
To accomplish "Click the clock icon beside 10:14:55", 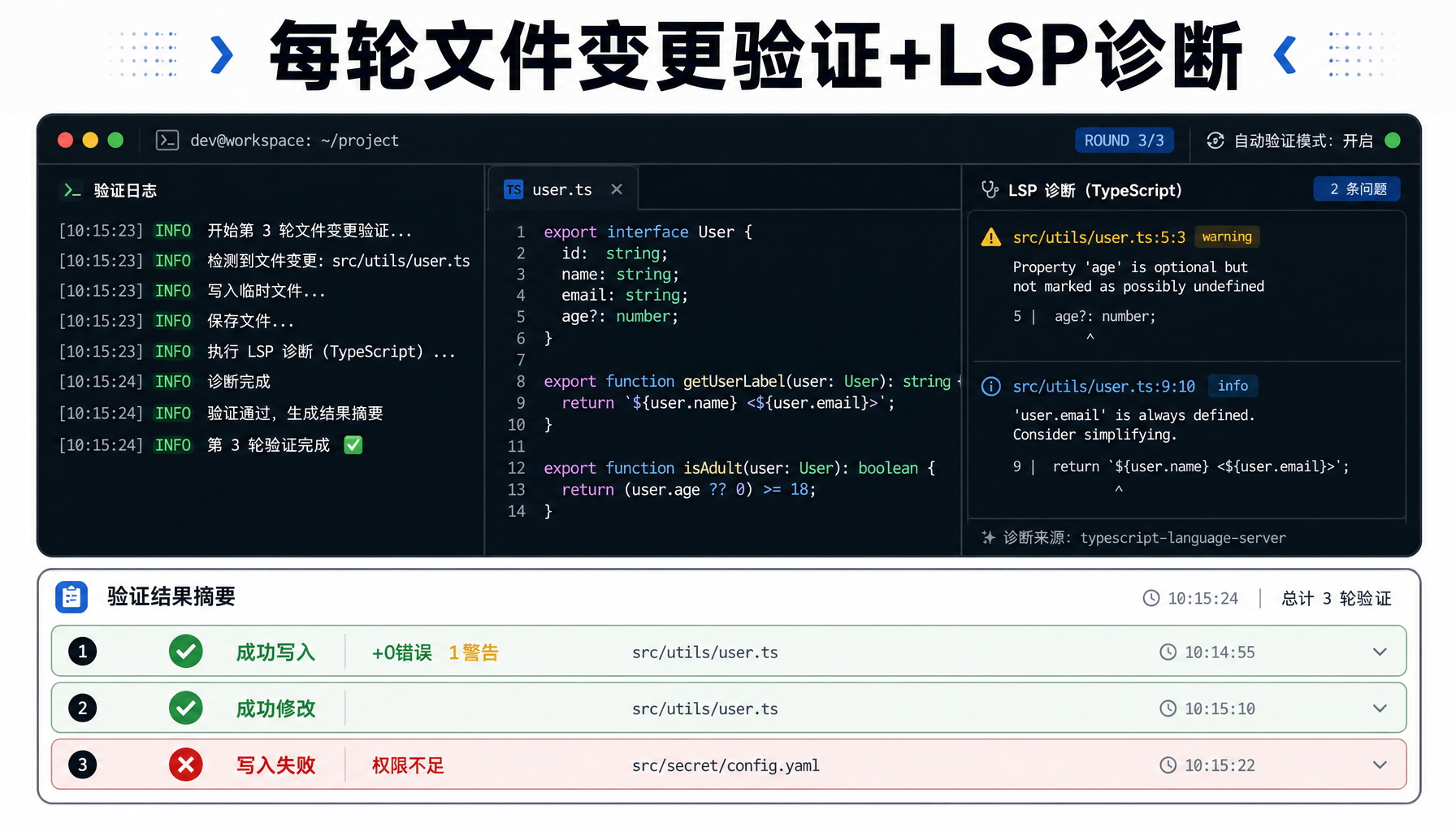I will click(1168, 652).
